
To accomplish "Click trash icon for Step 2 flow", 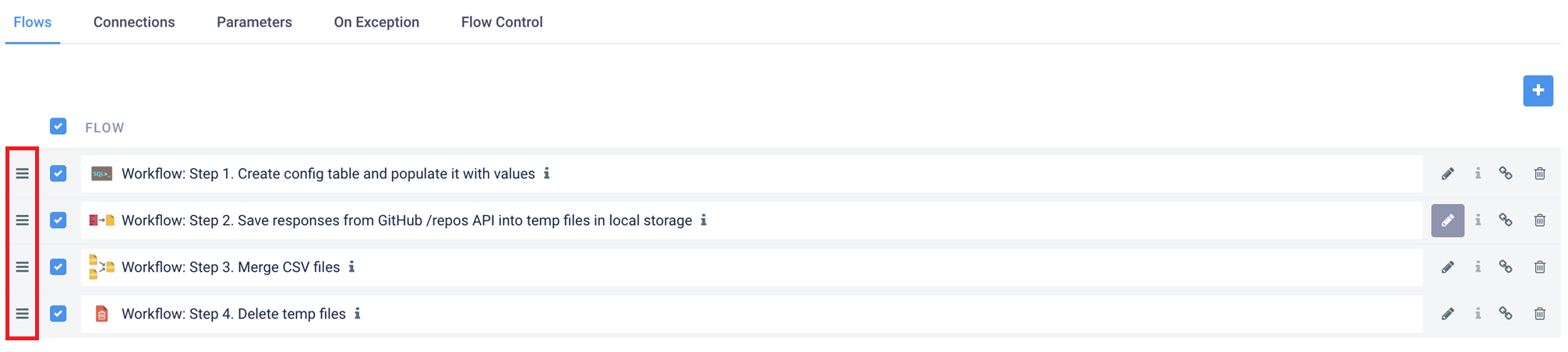I will pyautogui.click(x=1539, y=220).
